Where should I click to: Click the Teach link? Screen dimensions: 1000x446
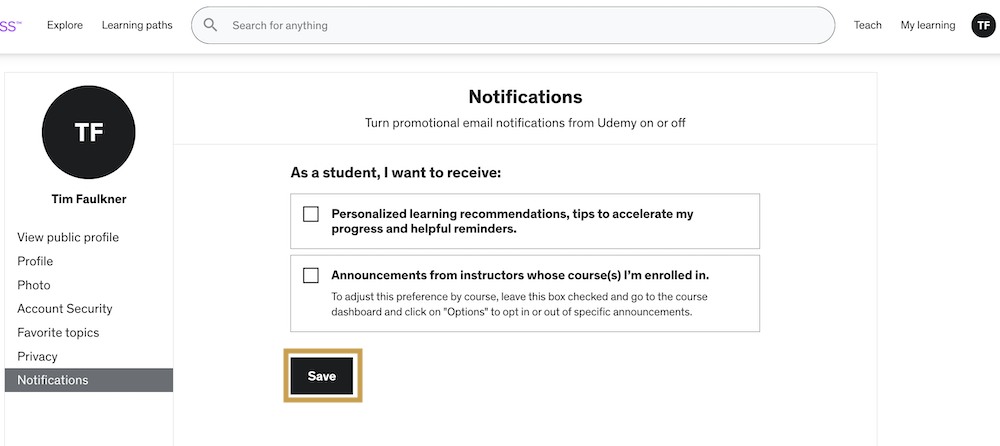[x=867, y=25]
